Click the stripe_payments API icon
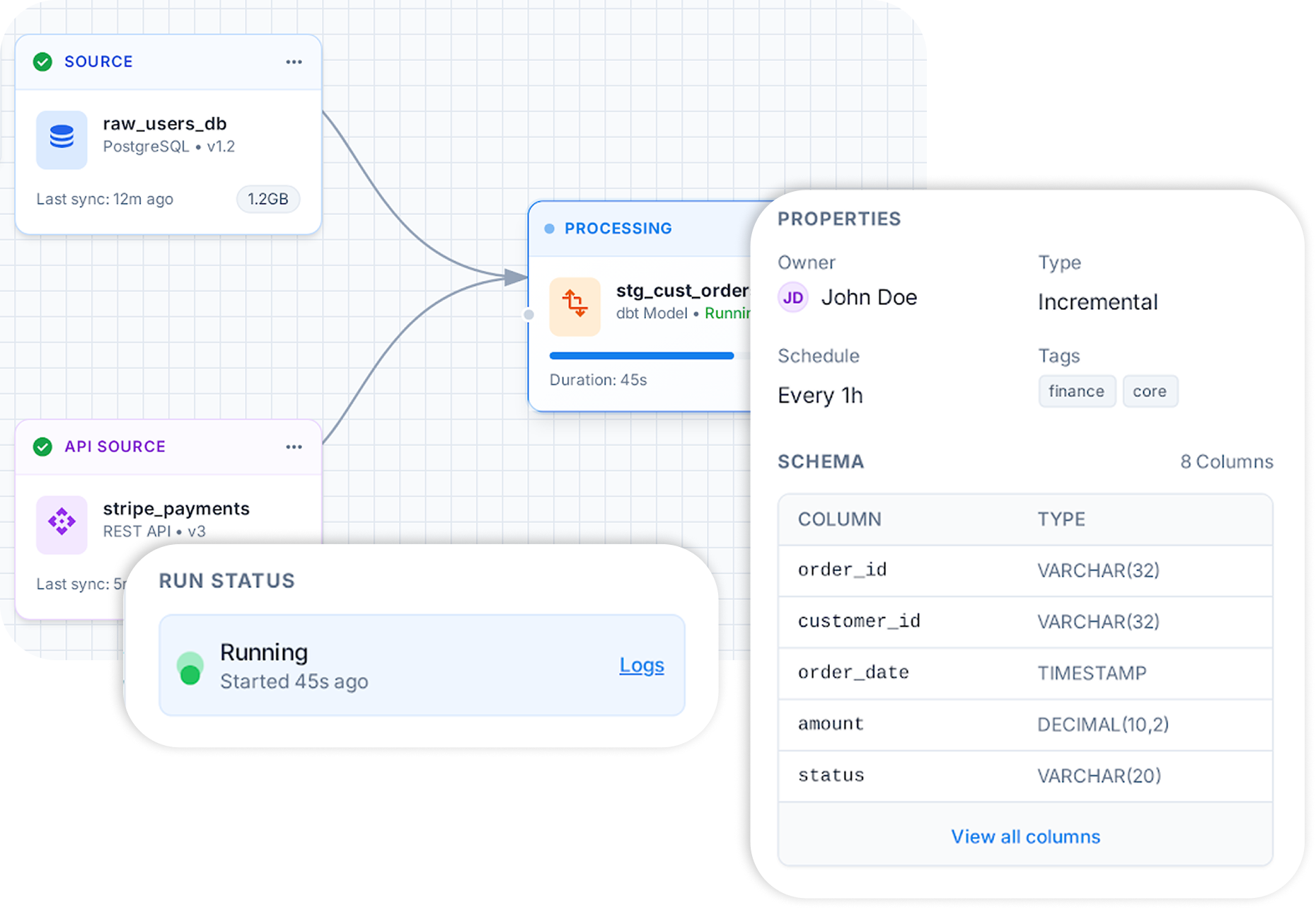Viewport: 1316px width, 910px height. 62,524
